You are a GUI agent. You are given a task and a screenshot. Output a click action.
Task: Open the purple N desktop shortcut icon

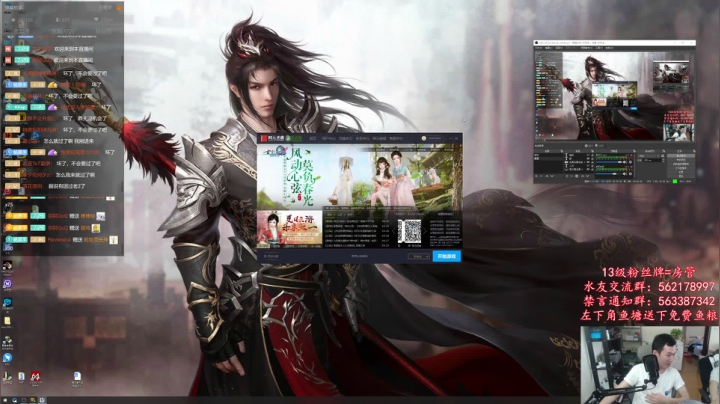pos(7,284)
